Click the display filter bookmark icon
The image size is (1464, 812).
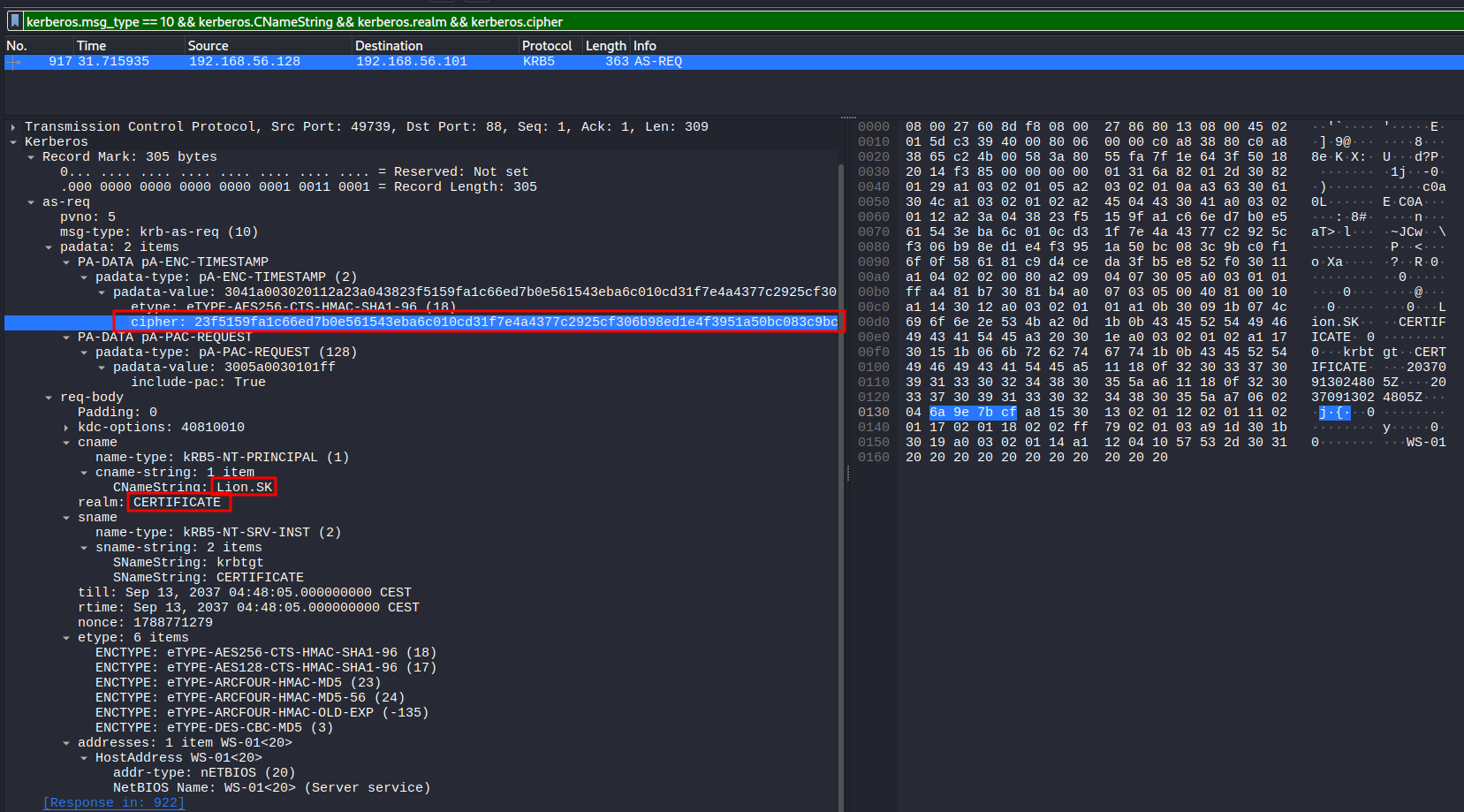(x=15, y=21)
